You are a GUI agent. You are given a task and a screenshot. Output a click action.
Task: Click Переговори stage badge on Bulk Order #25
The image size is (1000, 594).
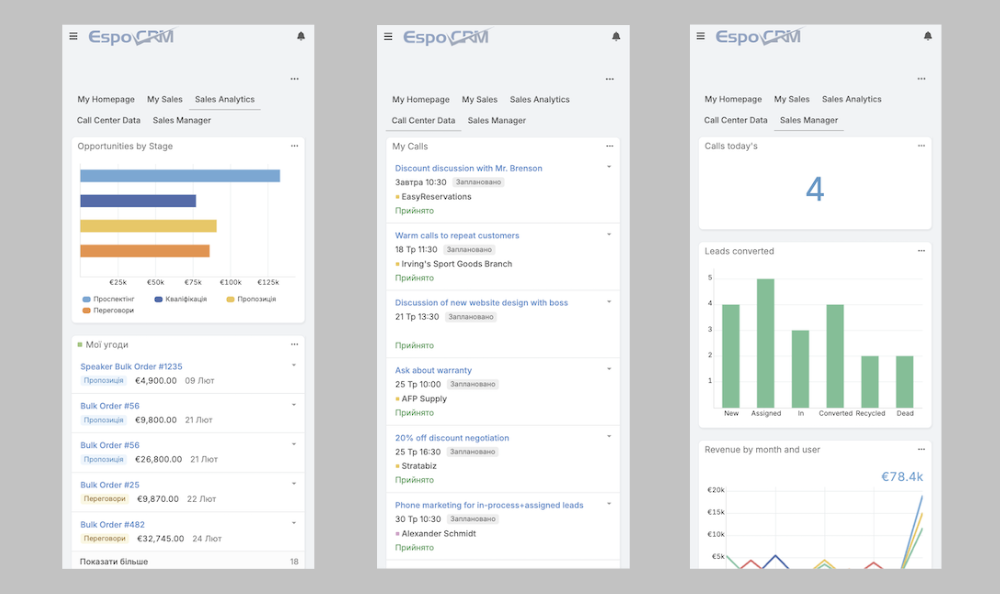[x=105, y=499]
